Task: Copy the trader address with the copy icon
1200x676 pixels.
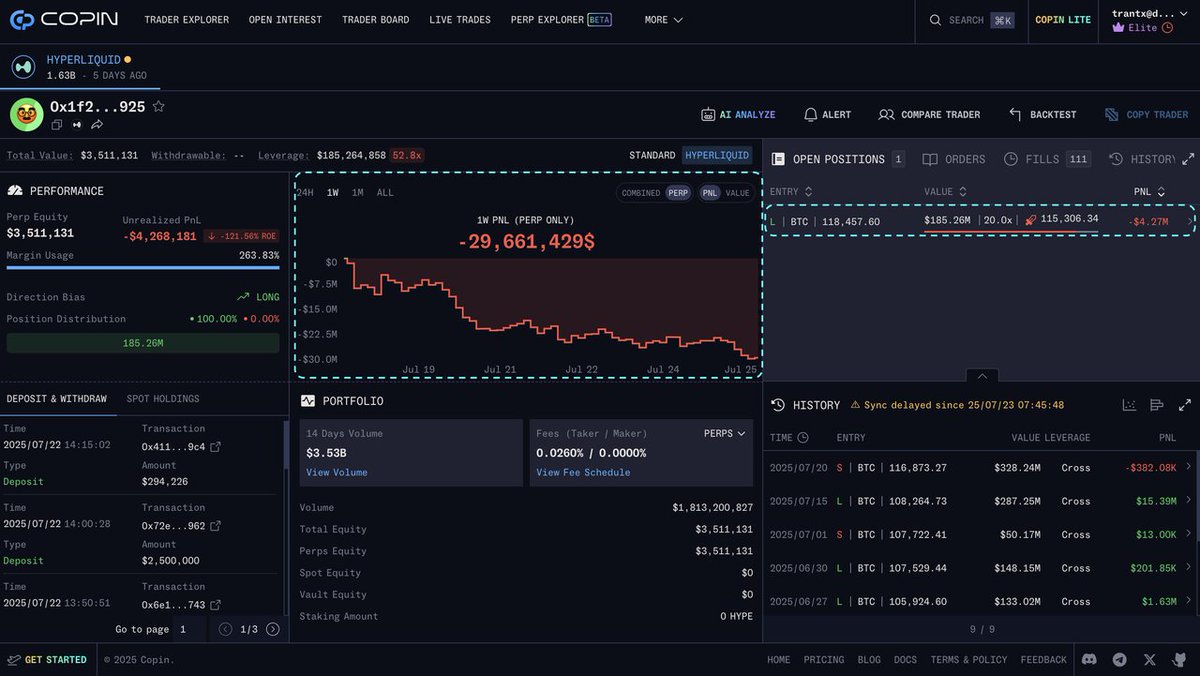Action: 57,125
